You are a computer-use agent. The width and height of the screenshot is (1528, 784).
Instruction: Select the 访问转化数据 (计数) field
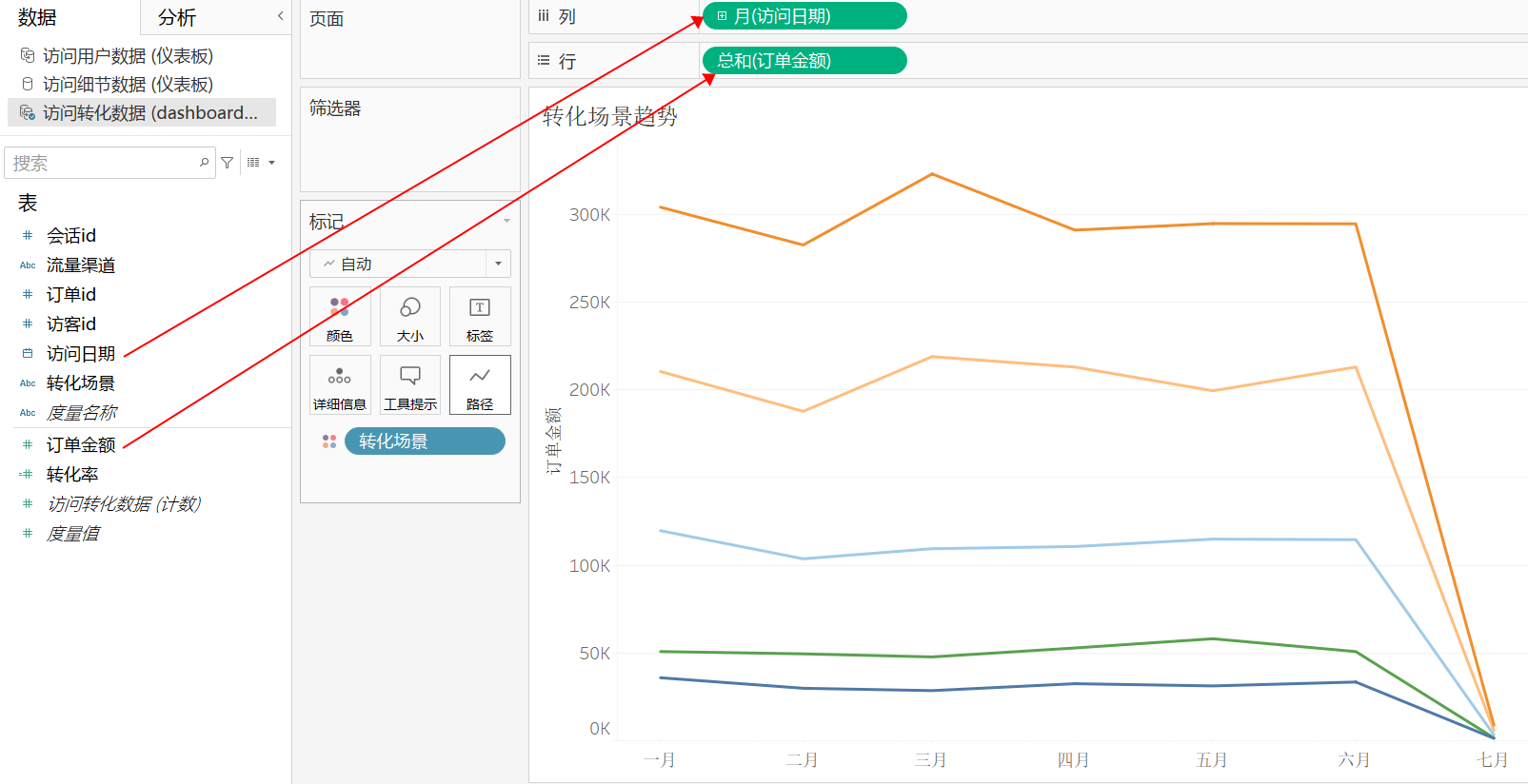pyautogui.click(x=124, y=503)
